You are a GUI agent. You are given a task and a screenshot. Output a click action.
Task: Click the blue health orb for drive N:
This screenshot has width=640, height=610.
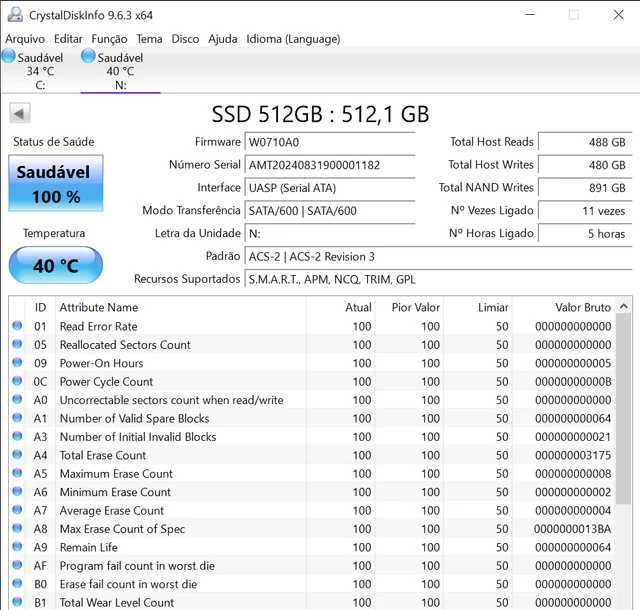pyautogui.click(x=88, y=56)
